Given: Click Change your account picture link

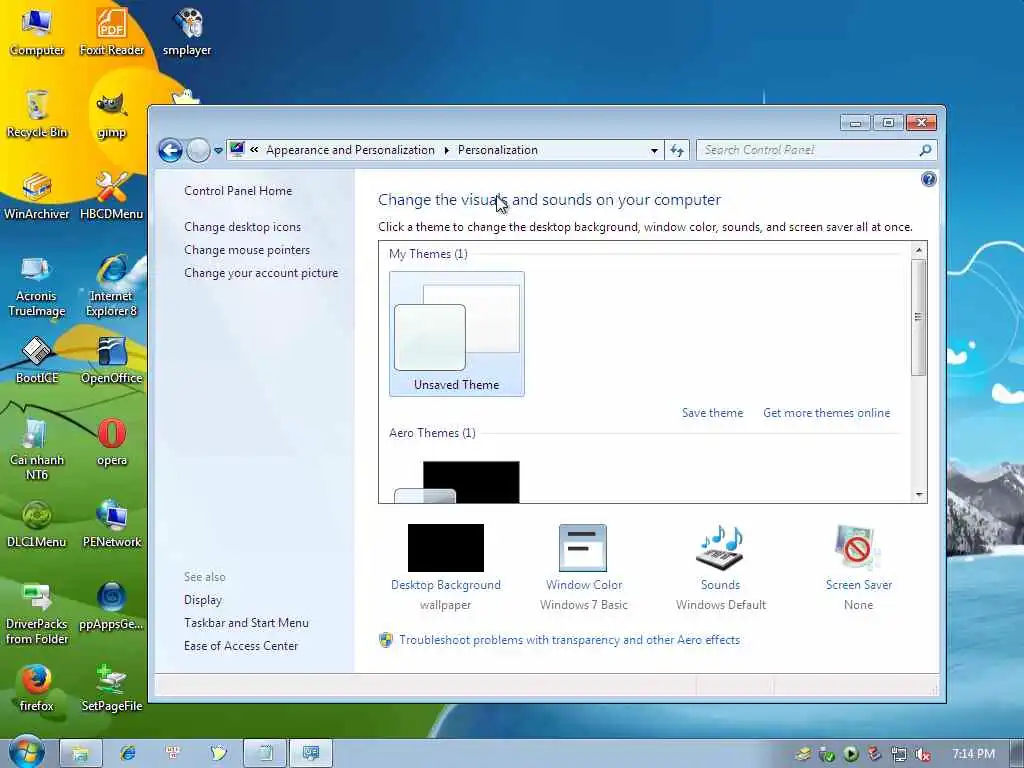Looking at the screenshot, I should pyautogui.click(x=261, y=272).
